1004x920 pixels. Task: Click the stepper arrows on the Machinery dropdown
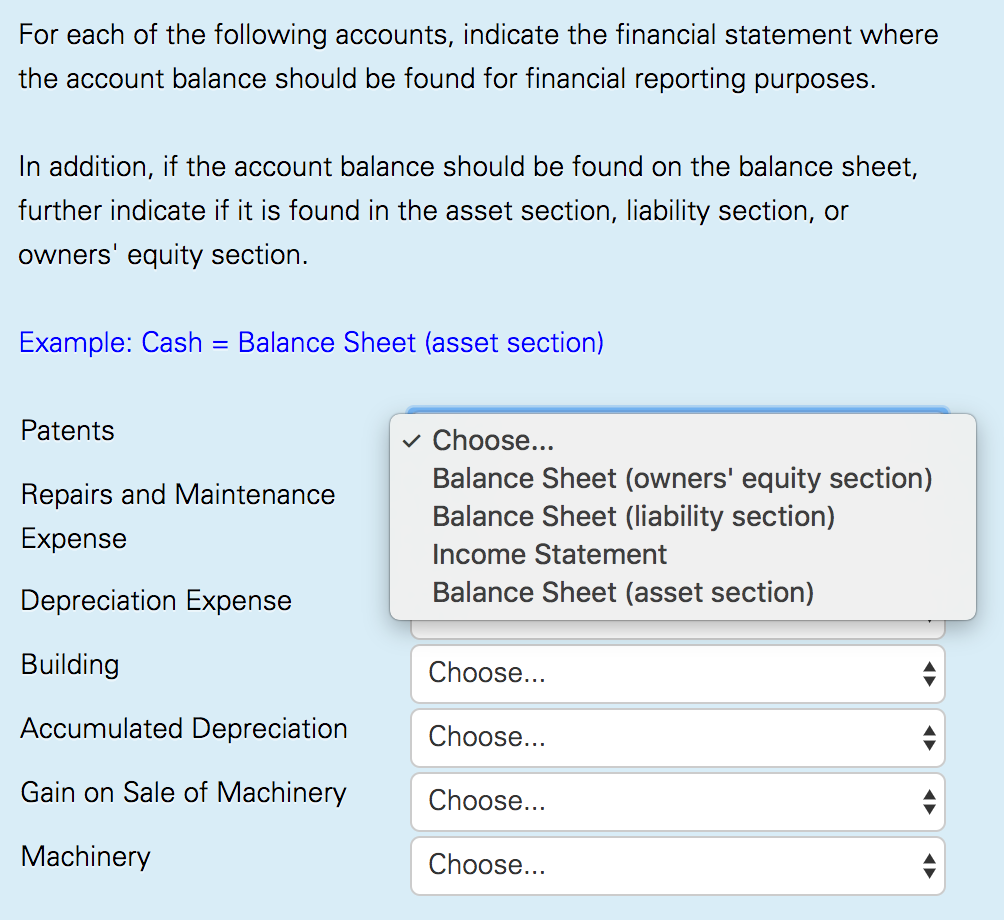928,865
